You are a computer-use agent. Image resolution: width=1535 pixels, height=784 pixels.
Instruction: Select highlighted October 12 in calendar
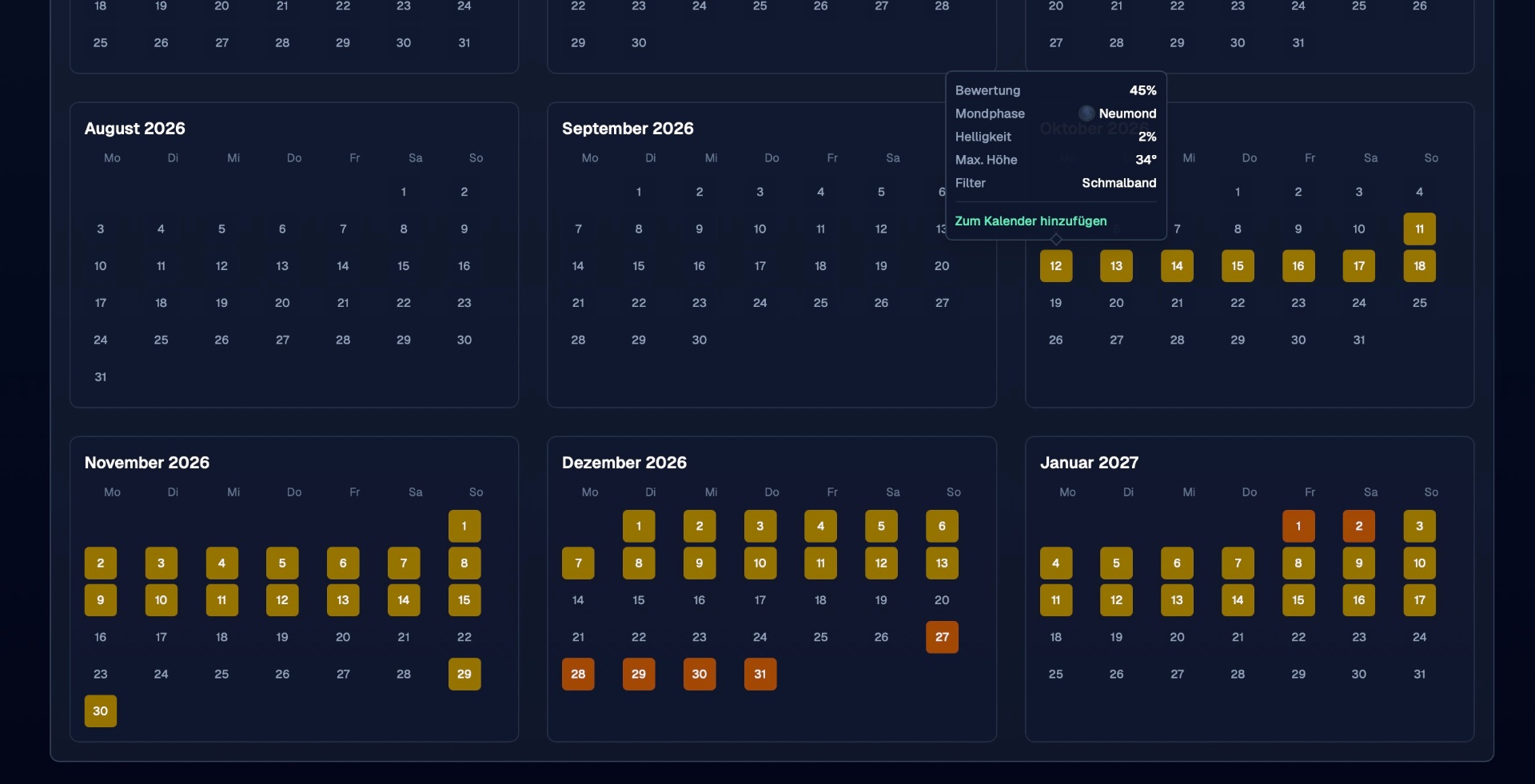tap(1055, 266)
